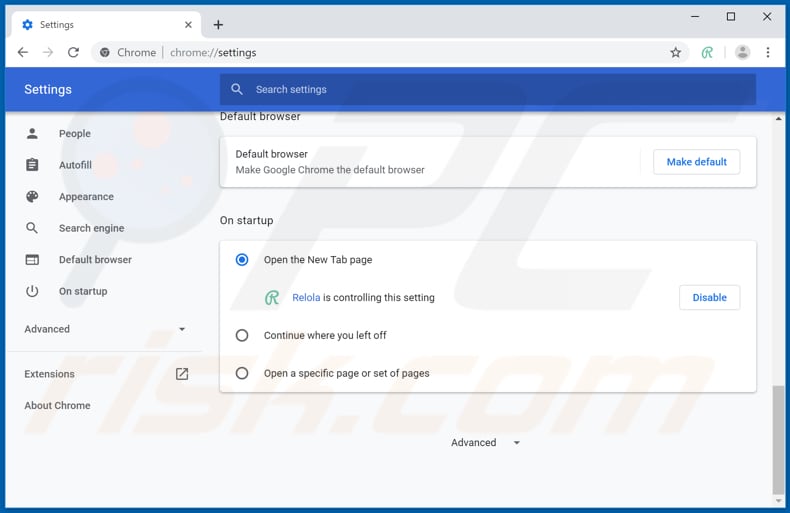Click the vertical scrollbar thumb

(778, 440)
